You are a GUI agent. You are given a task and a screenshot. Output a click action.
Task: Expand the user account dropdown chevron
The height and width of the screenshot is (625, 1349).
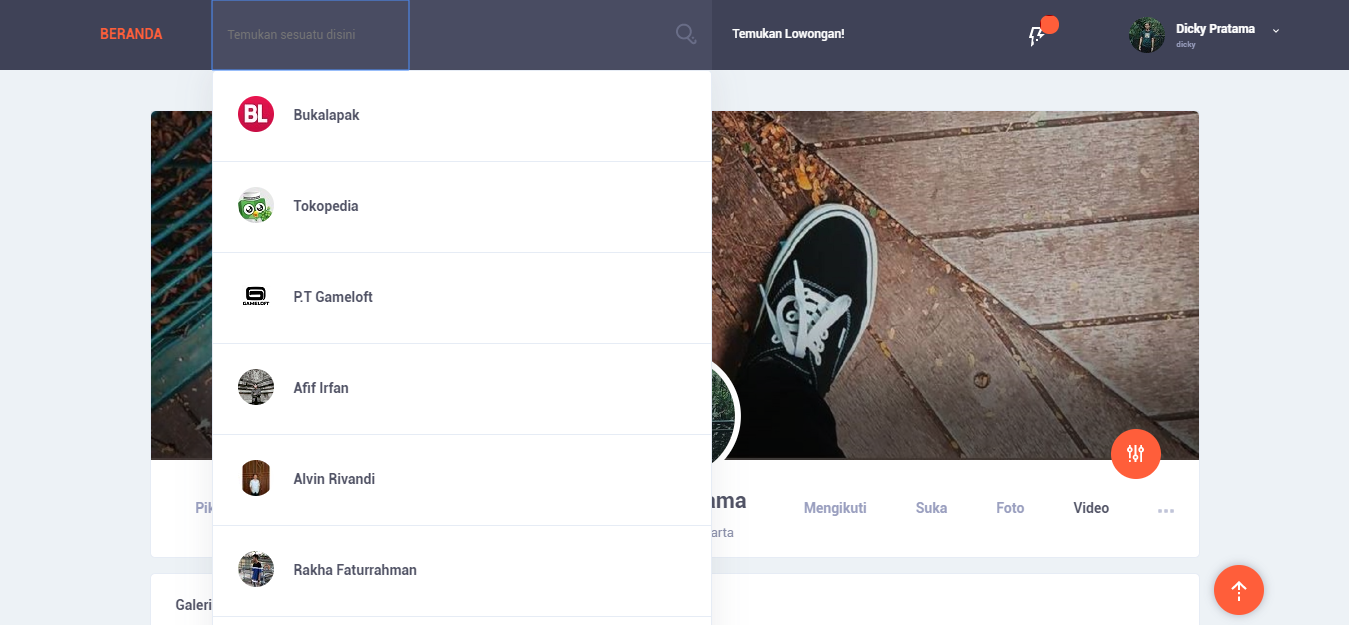[x=1275, y=31]
